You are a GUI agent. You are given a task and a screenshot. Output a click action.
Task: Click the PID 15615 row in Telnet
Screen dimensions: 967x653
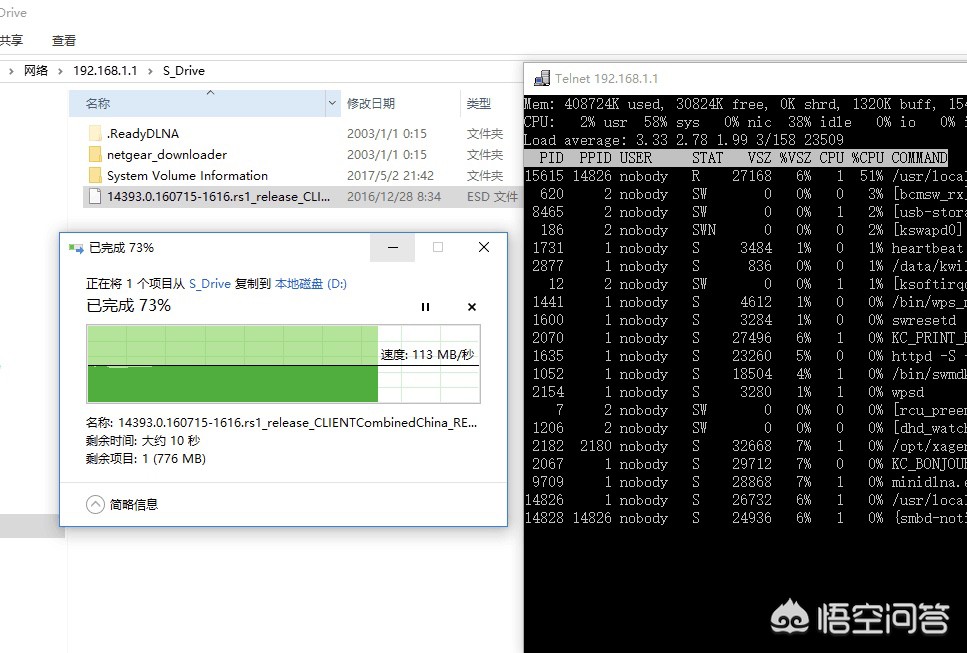coord(745,176)
